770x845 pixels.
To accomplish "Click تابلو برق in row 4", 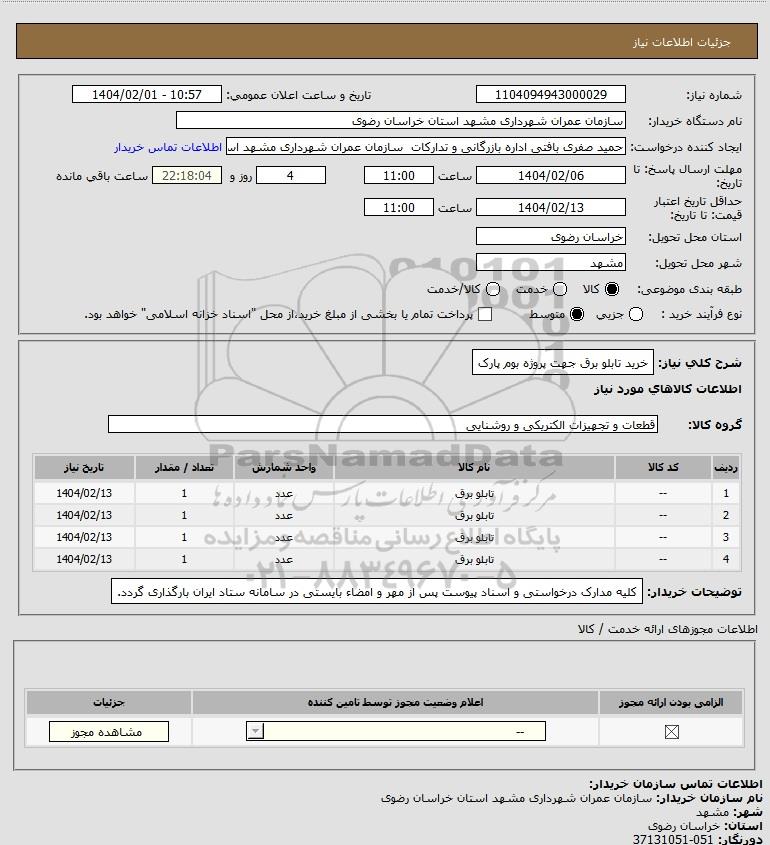I will click(x=474, y=559).
